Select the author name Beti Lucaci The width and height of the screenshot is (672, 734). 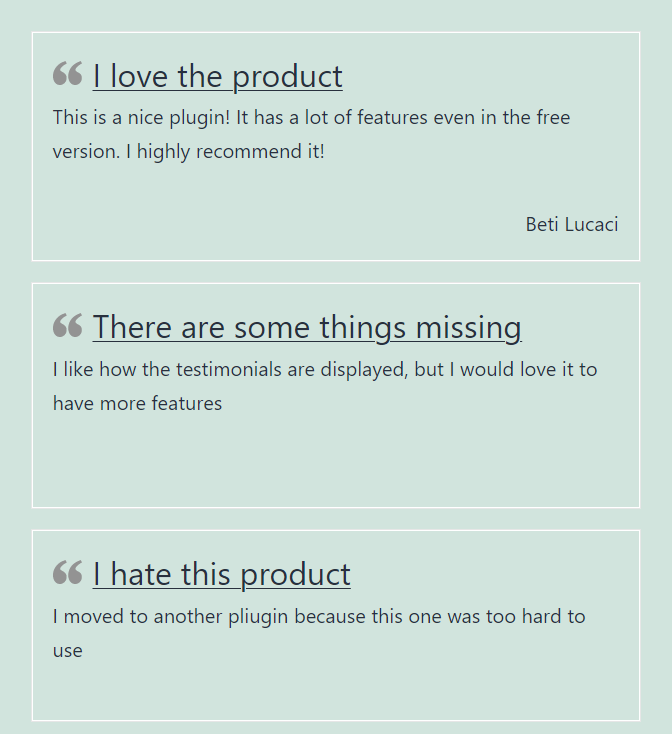click(x=572, y=225)
